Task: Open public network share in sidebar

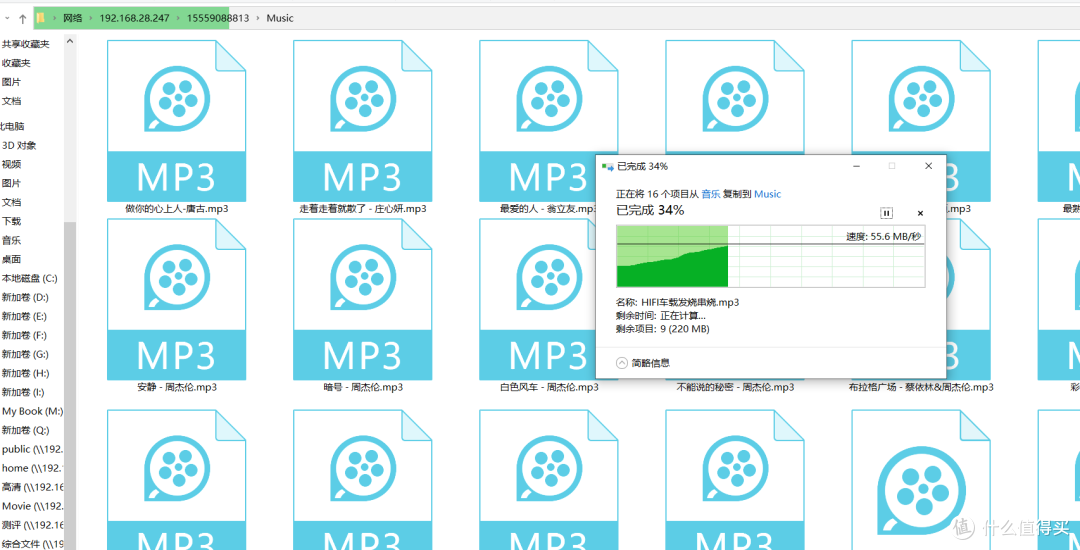Action: [x=32, y=449]
